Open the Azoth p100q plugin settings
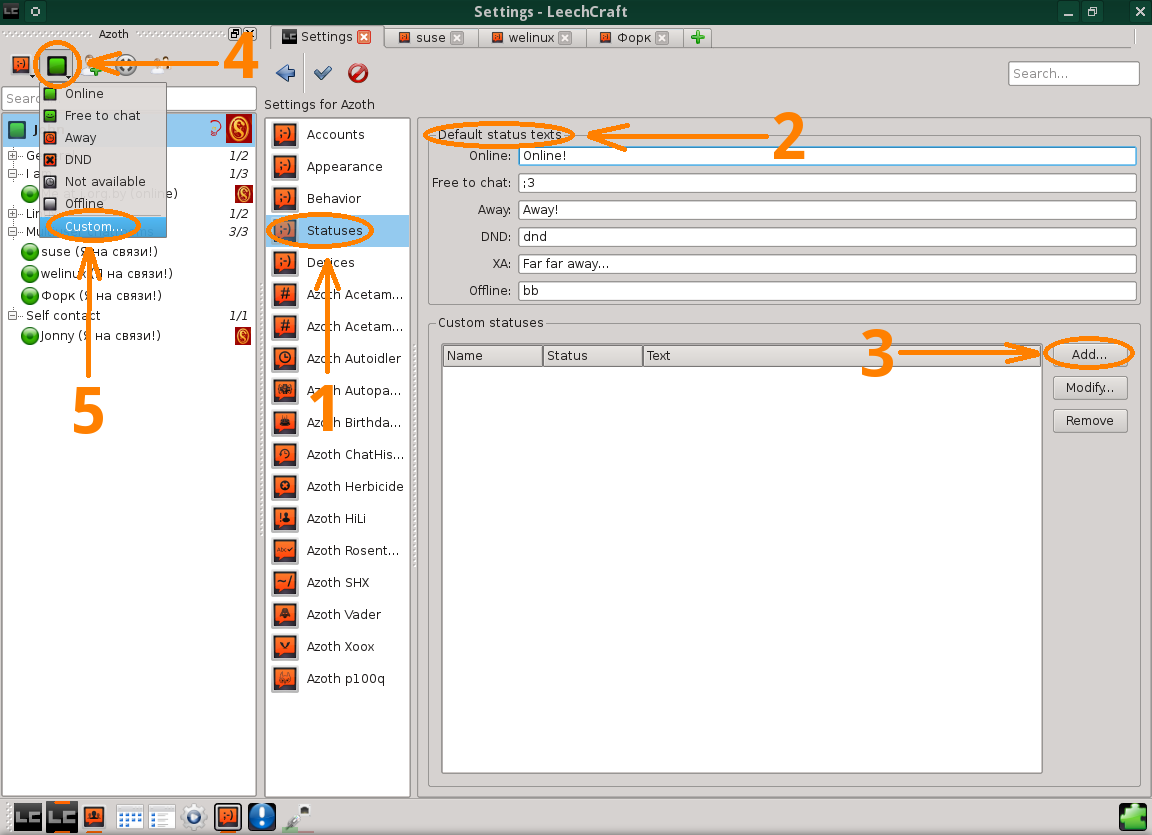The width and height of the screenshot is (1152, 835). (337, 679)
